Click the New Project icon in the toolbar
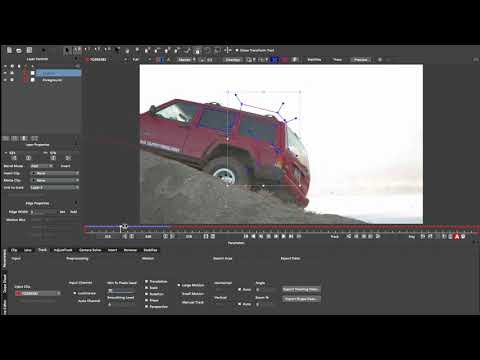The width and height of the screenshot is (480, 360). coord(9,50)
